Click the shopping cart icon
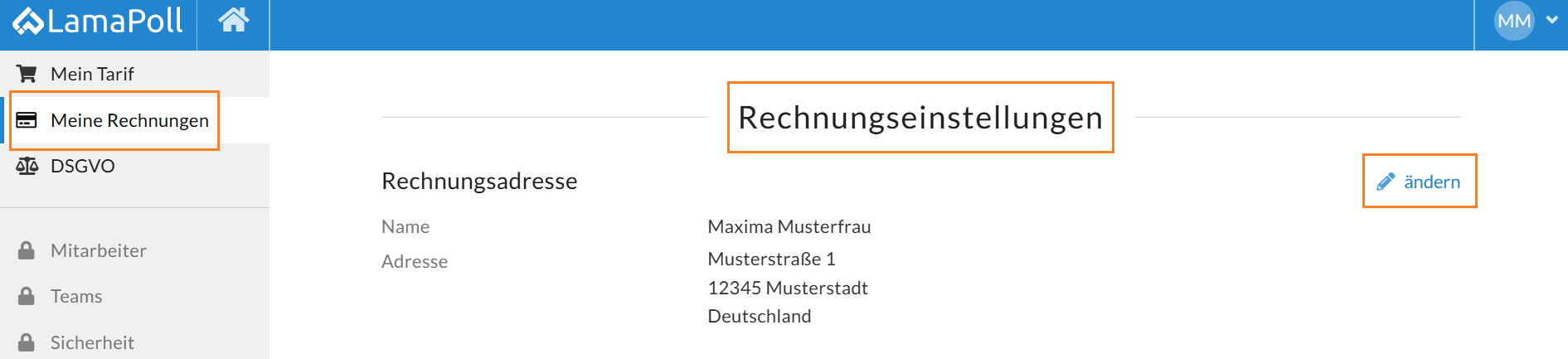 pos(27,74)
